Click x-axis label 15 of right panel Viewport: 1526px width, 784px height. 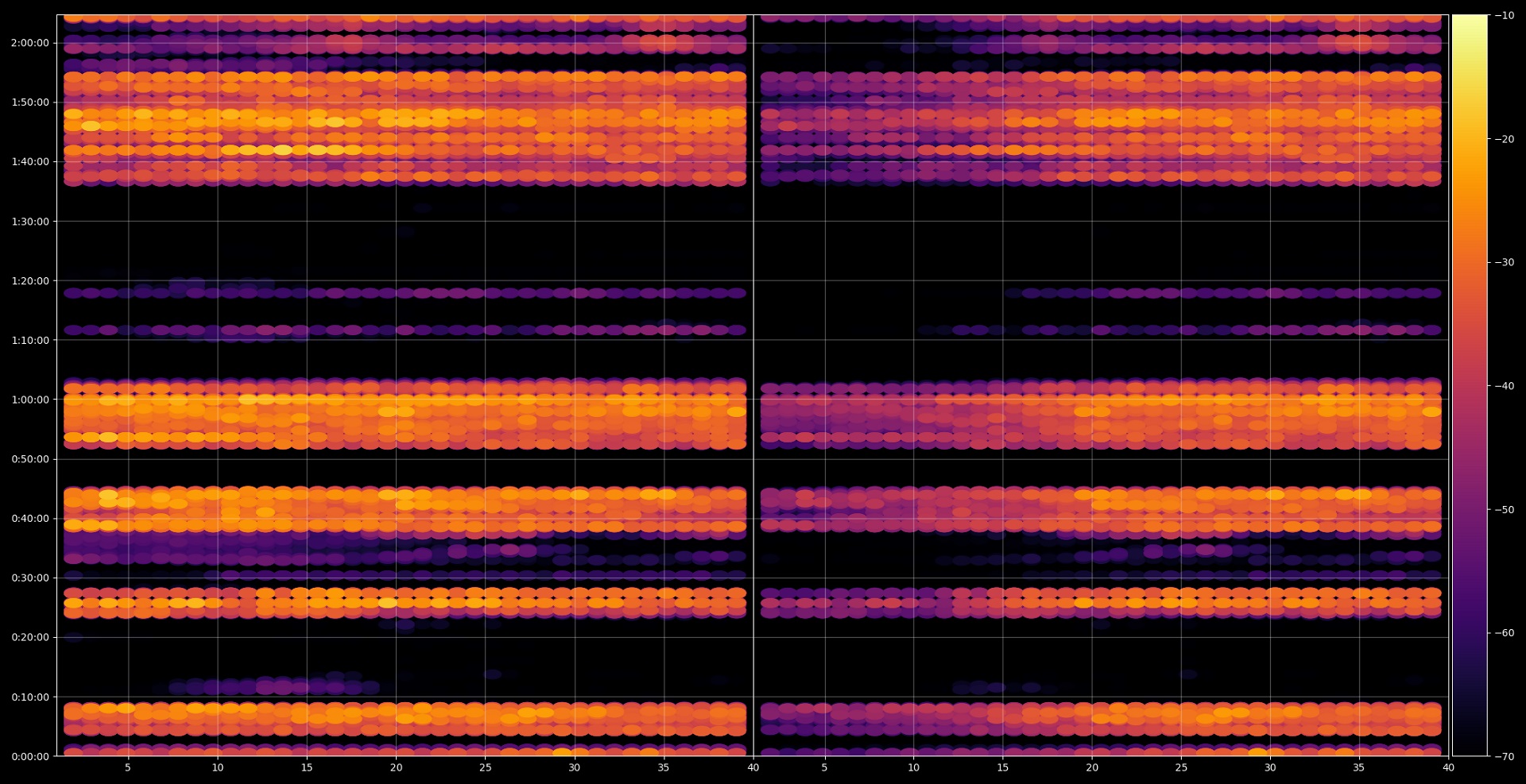coord(1003,767)
